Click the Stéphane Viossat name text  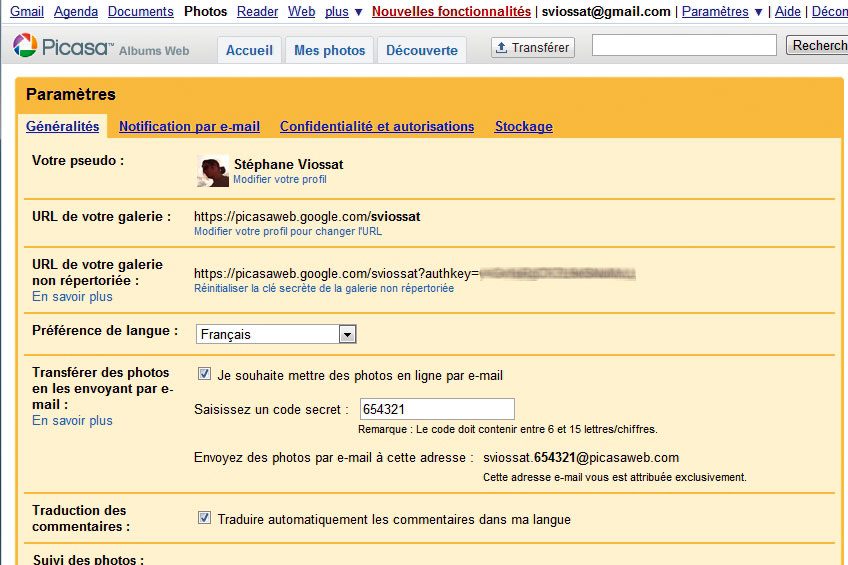click(x=288, y=164)
